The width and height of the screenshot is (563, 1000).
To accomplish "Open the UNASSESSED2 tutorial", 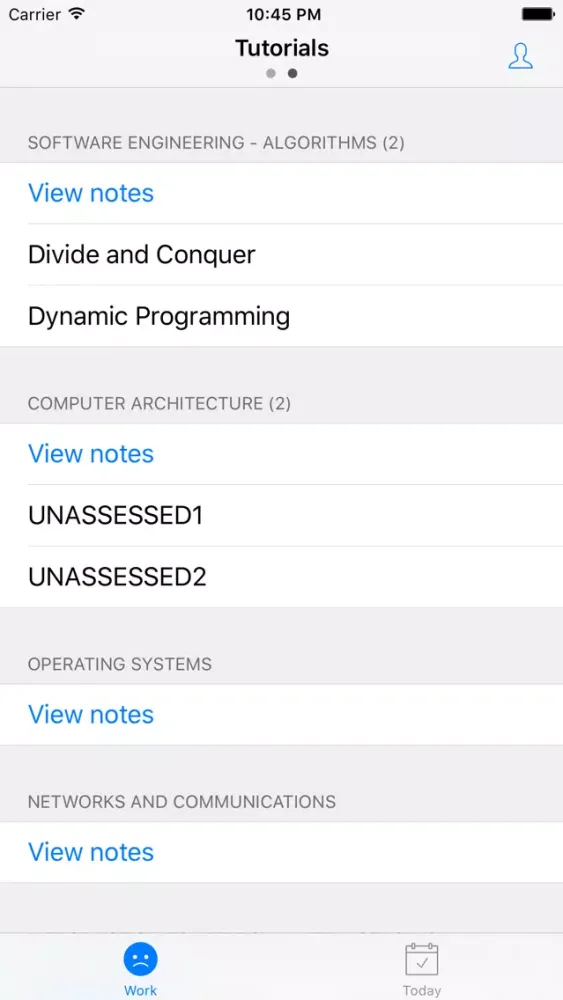I will point(281,577).
